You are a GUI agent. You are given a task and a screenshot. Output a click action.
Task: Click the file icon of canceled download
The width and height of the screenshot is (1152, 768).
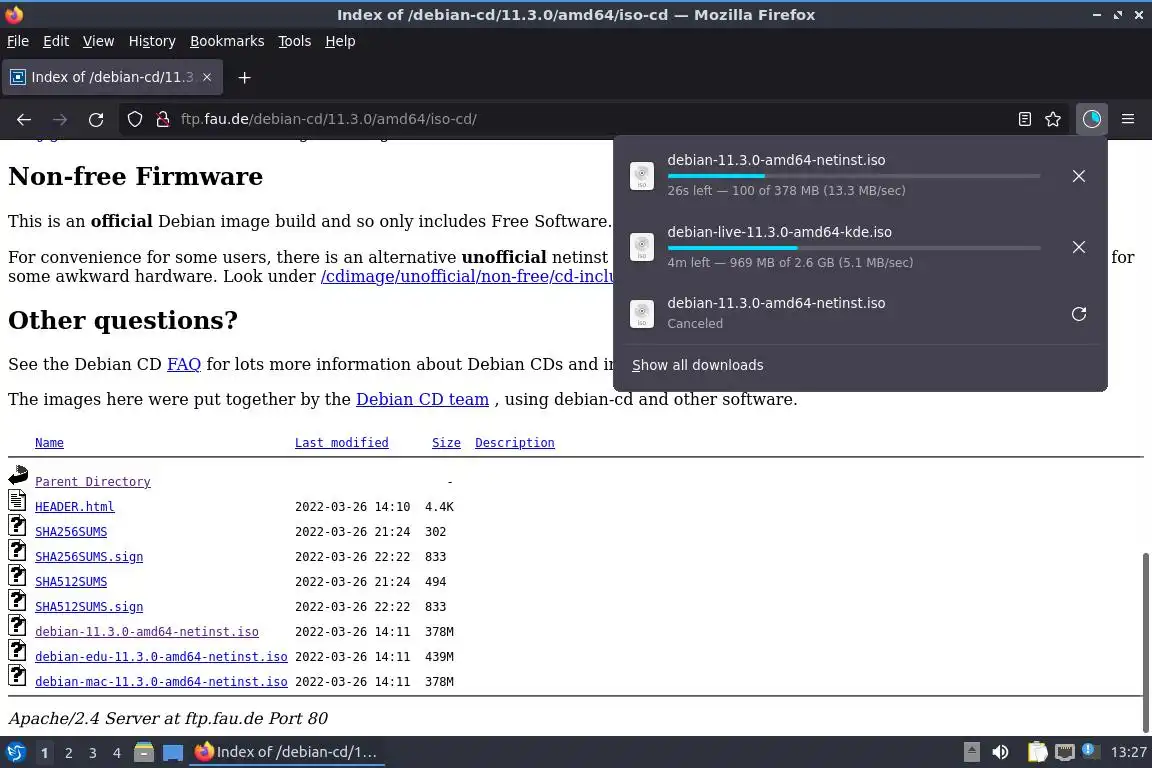[x=641, y=314]
